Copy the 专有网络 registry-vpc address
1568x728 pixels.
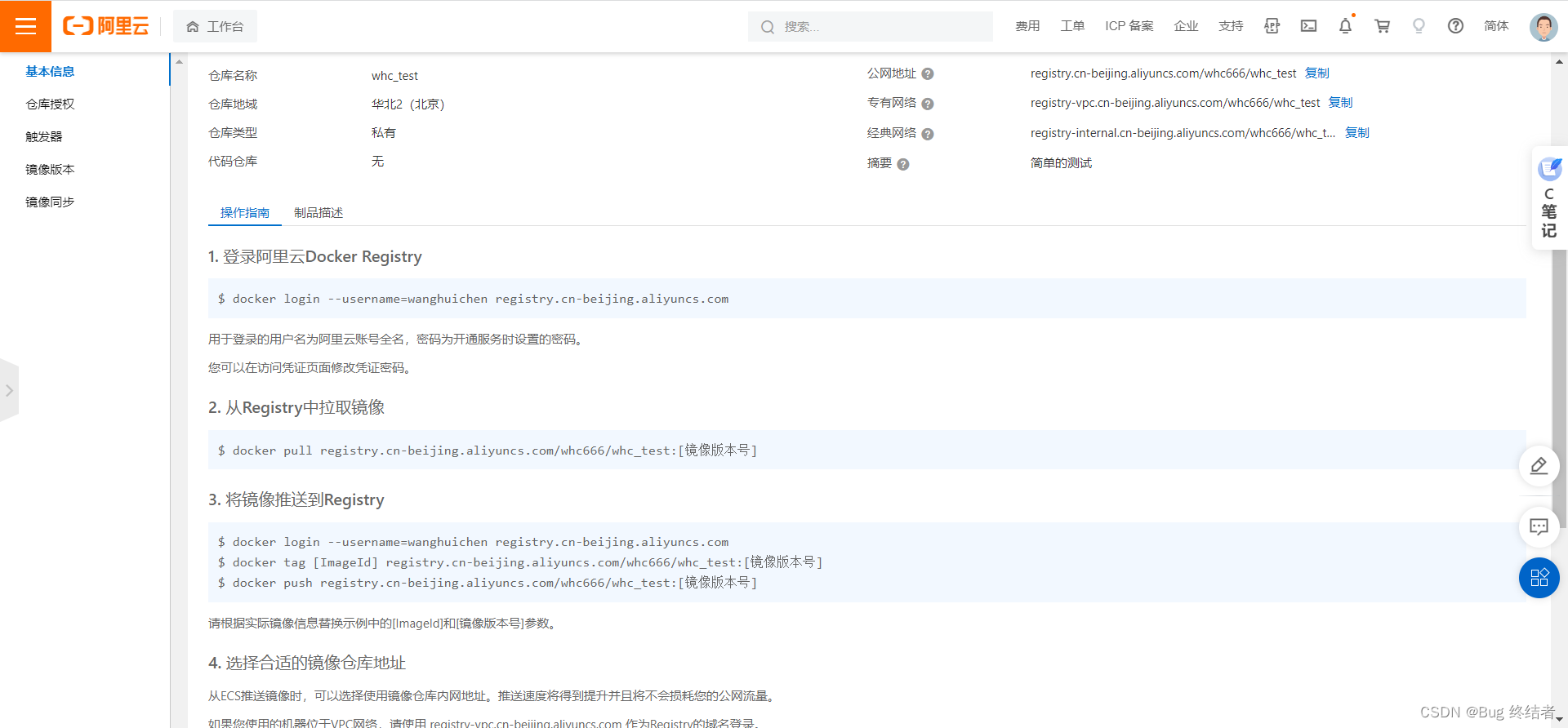pos(1340,103)
